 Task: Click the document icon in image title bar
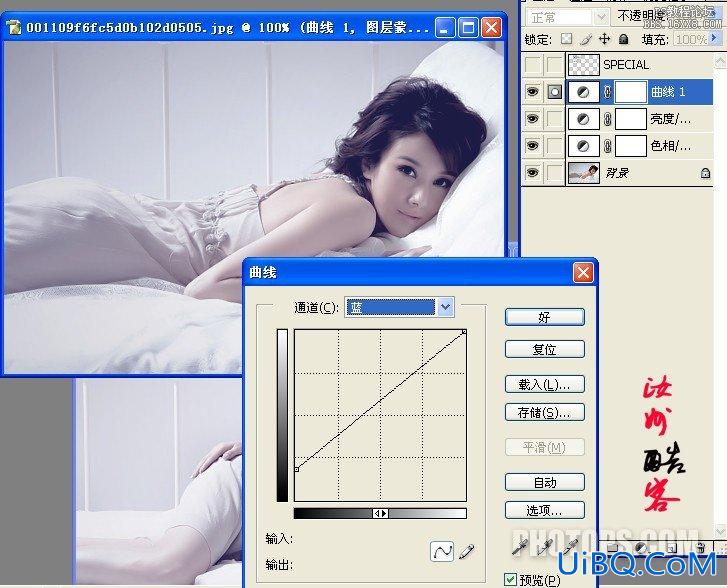coord(14,27)
